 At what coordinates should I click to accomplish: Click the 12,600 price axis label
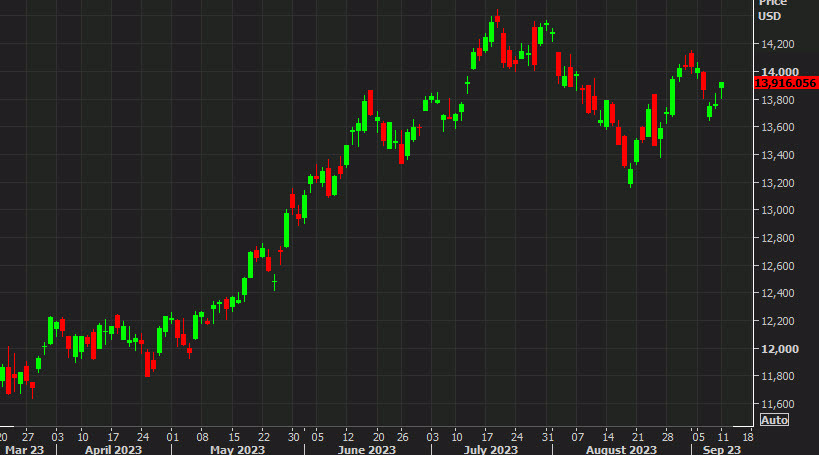(778, 266)
